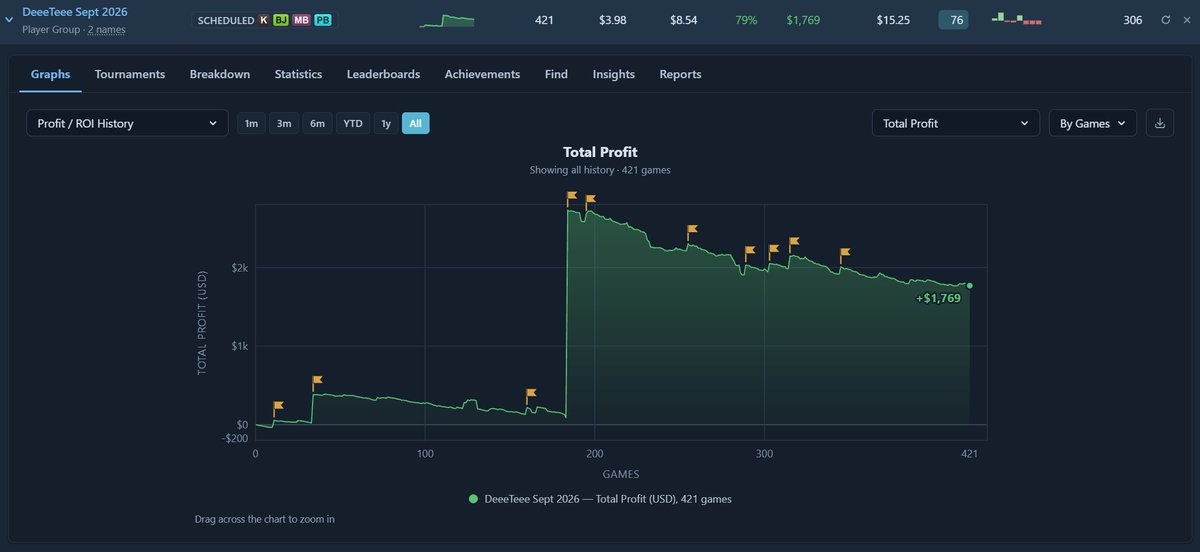1200x552 pixels.
Task: Click the green-red form bars icon
Action: tap(1017, 19)
